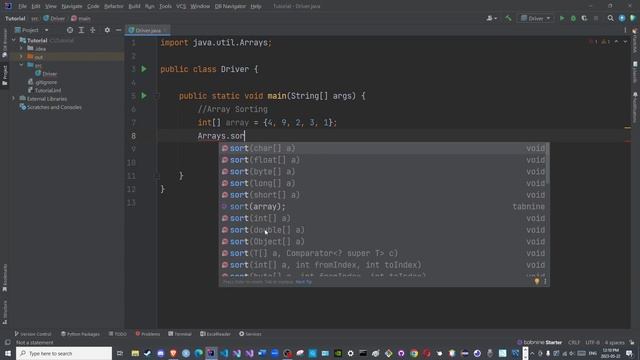Hide the Project panel with minus icon
The width and height of the screenshot is (640, 360).
118,30
